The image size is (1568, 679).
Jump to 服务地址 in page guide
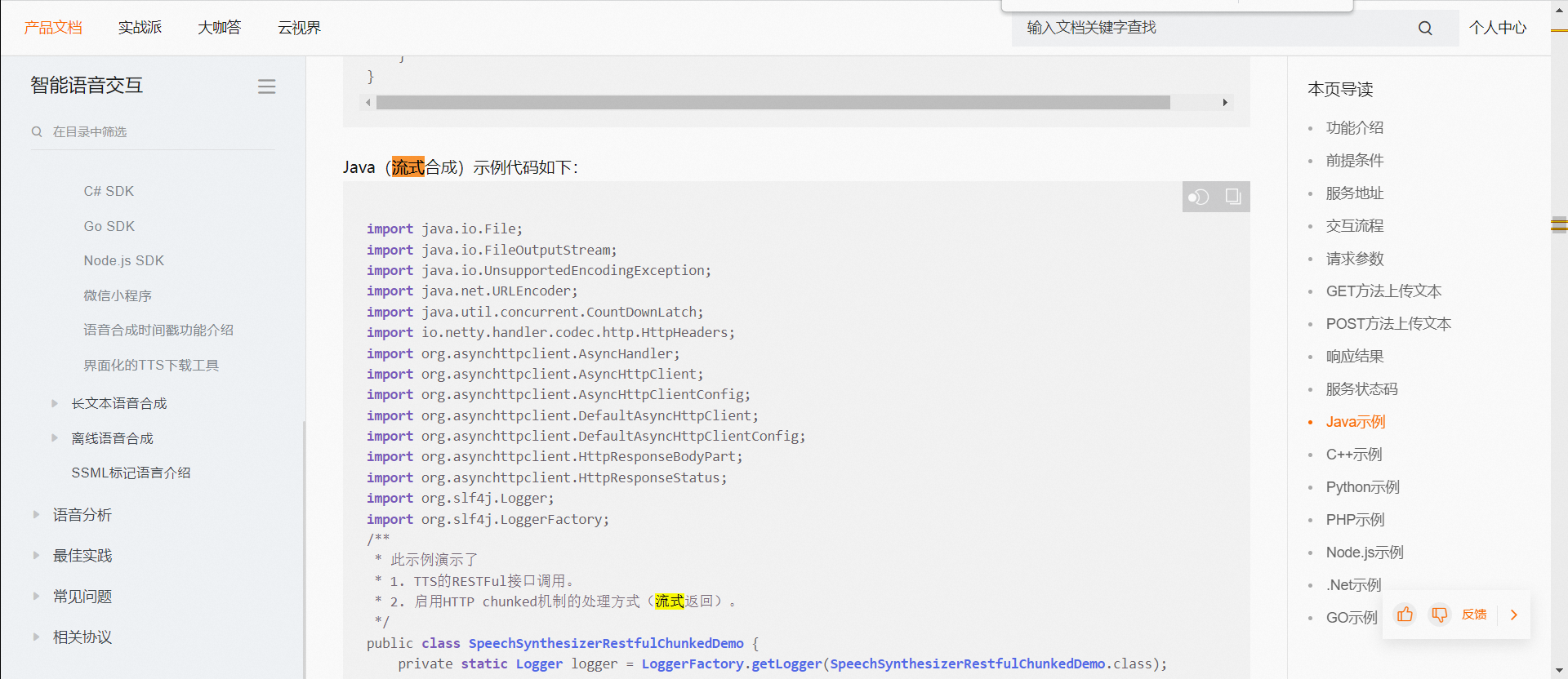point(1355,193)
